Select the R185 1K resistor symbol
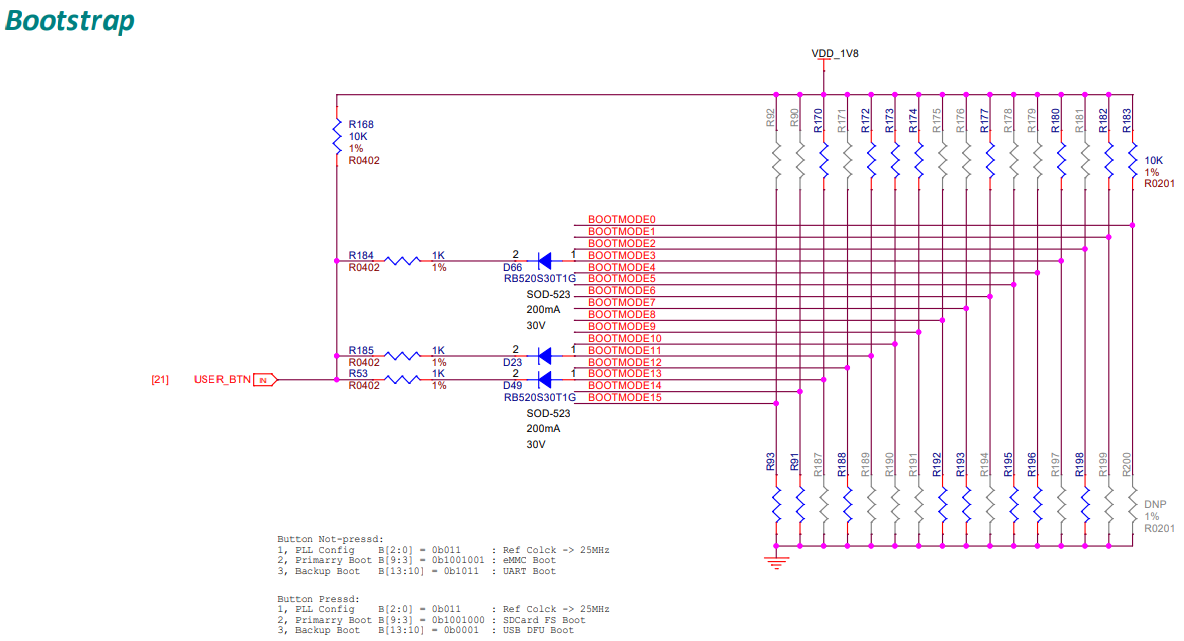This screenshot has width=1184, height=641. [402, 355]
